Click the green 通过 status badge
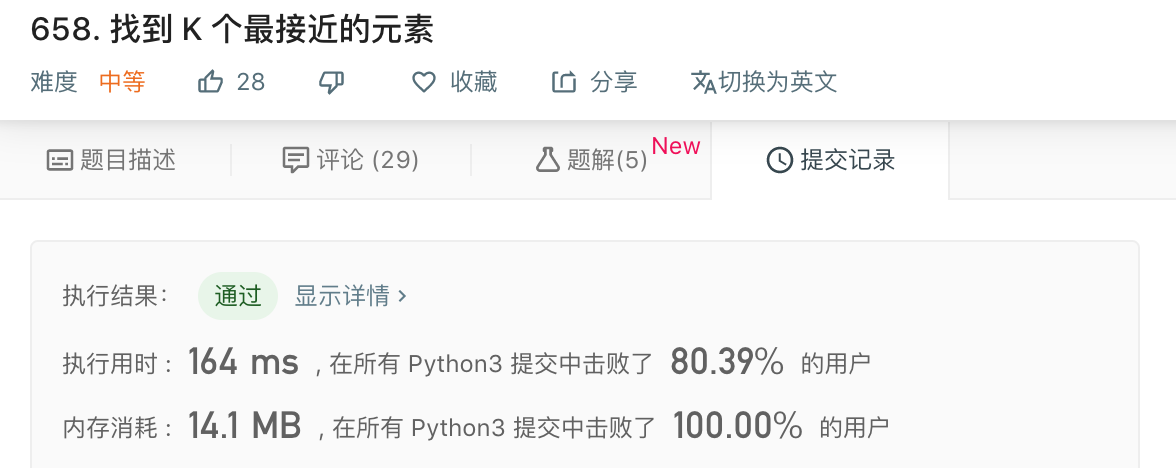1176x468 pixels. 238,296
